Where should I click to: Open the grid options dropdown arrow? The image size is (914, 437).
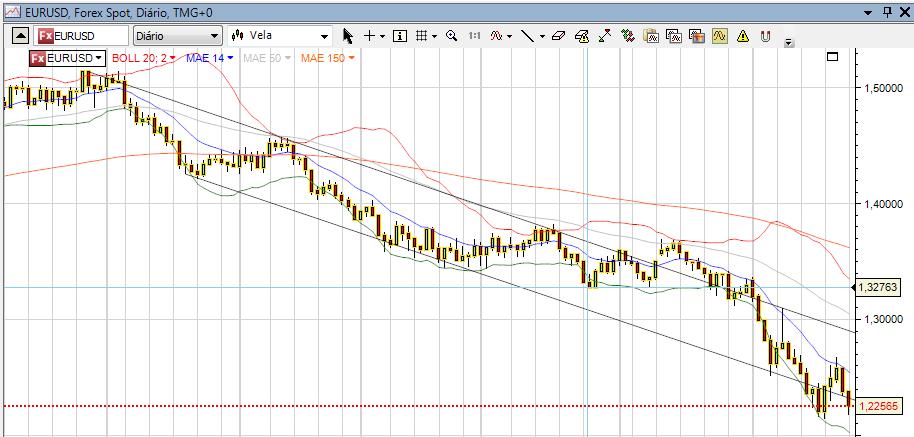click(x=435, y=36)
